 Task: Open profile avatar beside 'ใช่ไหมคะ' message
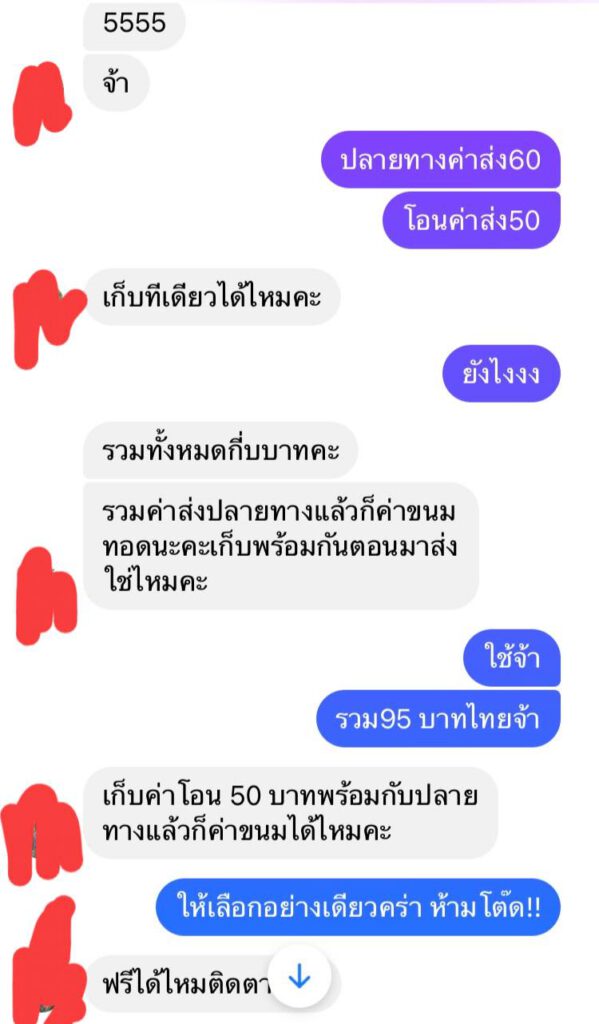46,596
